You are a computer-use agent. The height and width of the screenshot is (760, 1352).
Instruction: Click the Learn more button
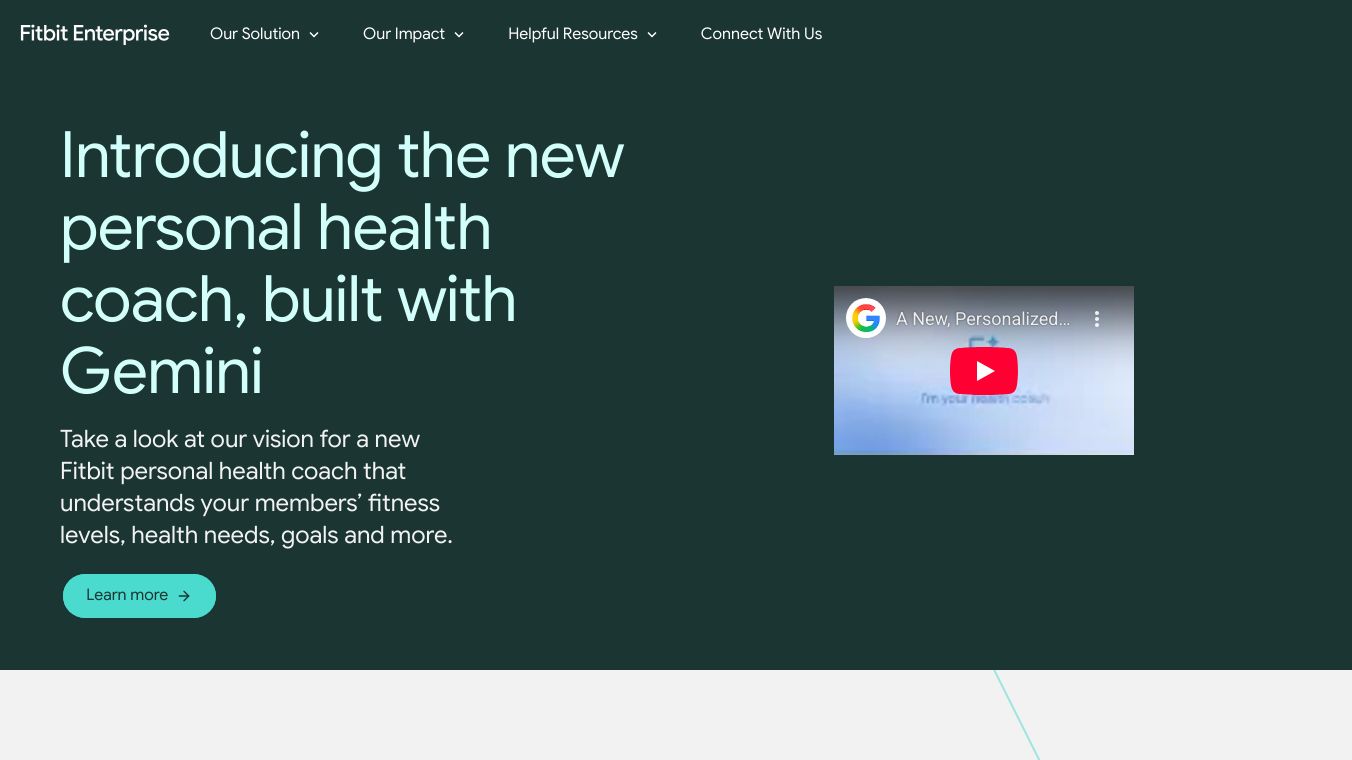tap(139, 596)
